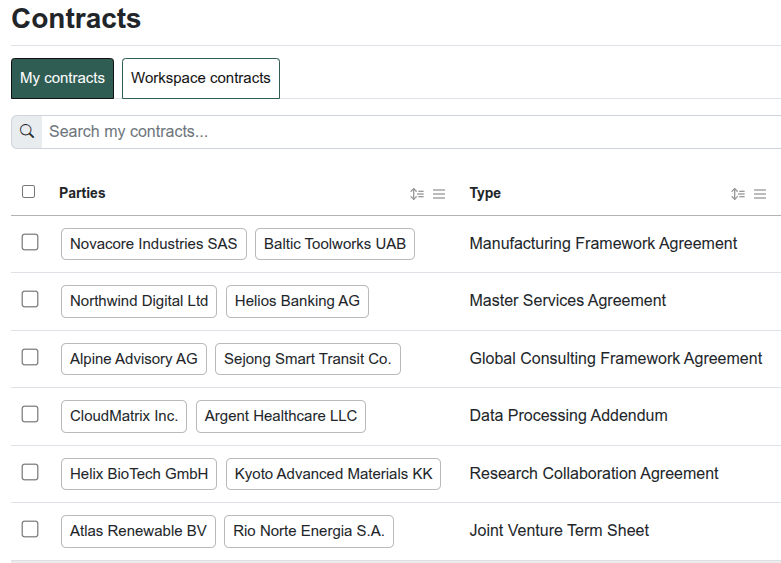
Task: Sort contracts by Type column
Action: [x=738, y=194]
